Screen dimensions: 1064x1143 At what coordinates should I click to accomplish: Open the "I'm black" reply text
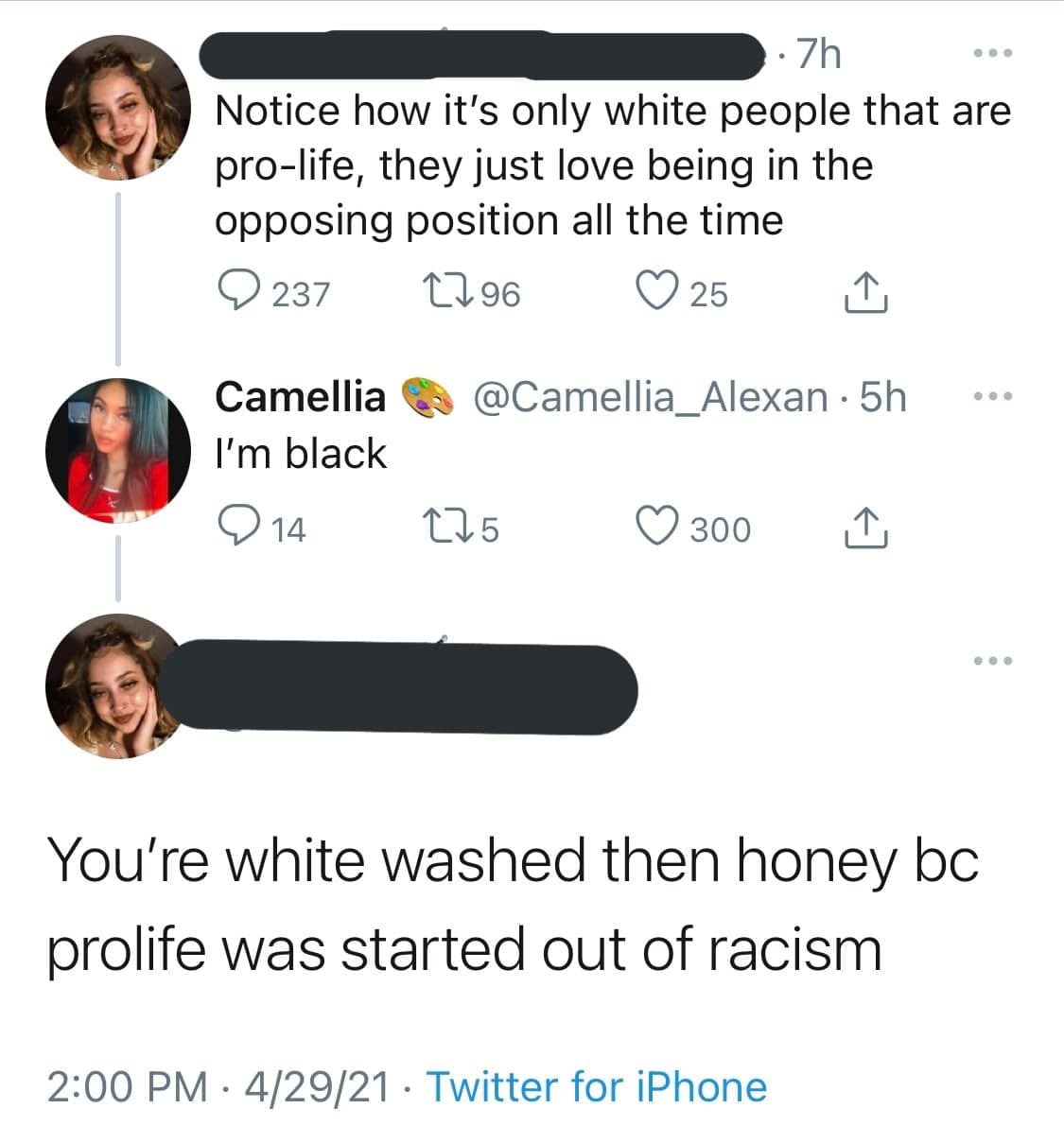pos(301,454)
